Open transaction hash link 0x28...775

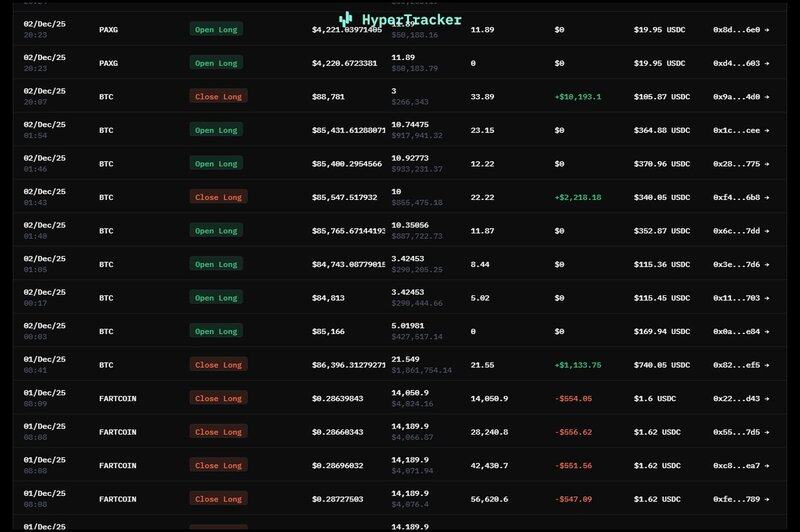click(736, 164)
